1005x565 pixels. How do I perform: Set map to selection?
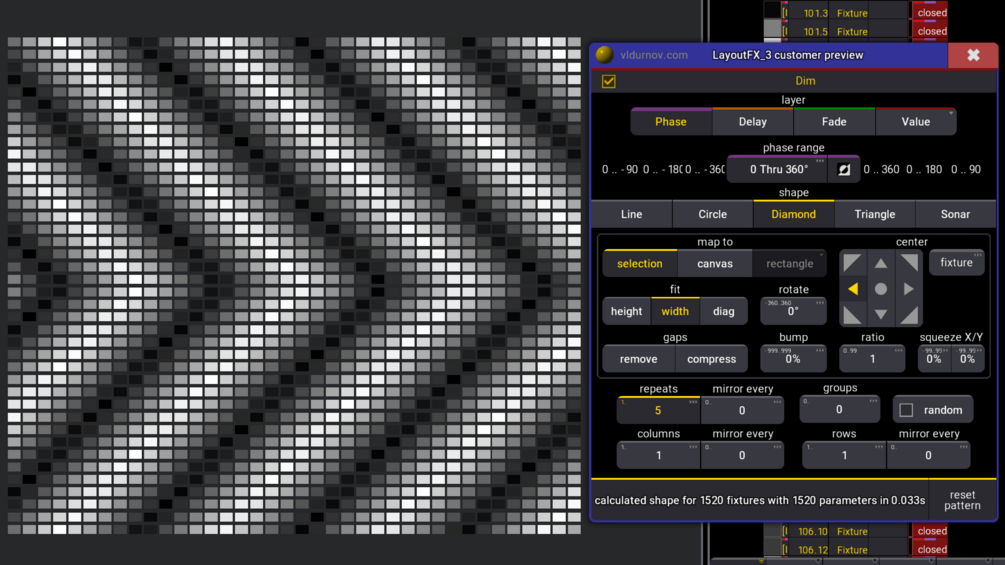(640, 263)
